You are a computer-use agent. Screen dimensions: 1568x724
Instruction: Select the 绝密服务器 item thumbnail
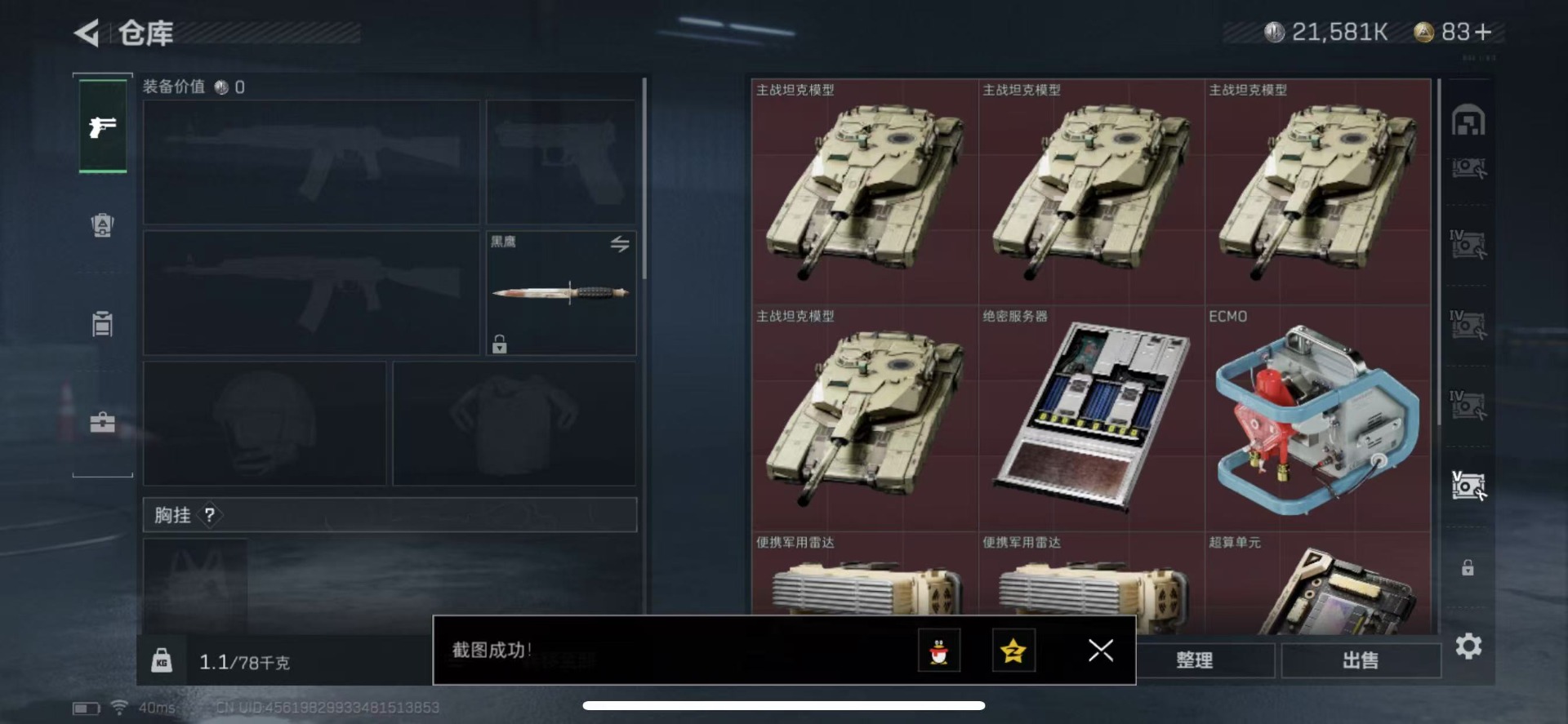[x=1091, y=418]
